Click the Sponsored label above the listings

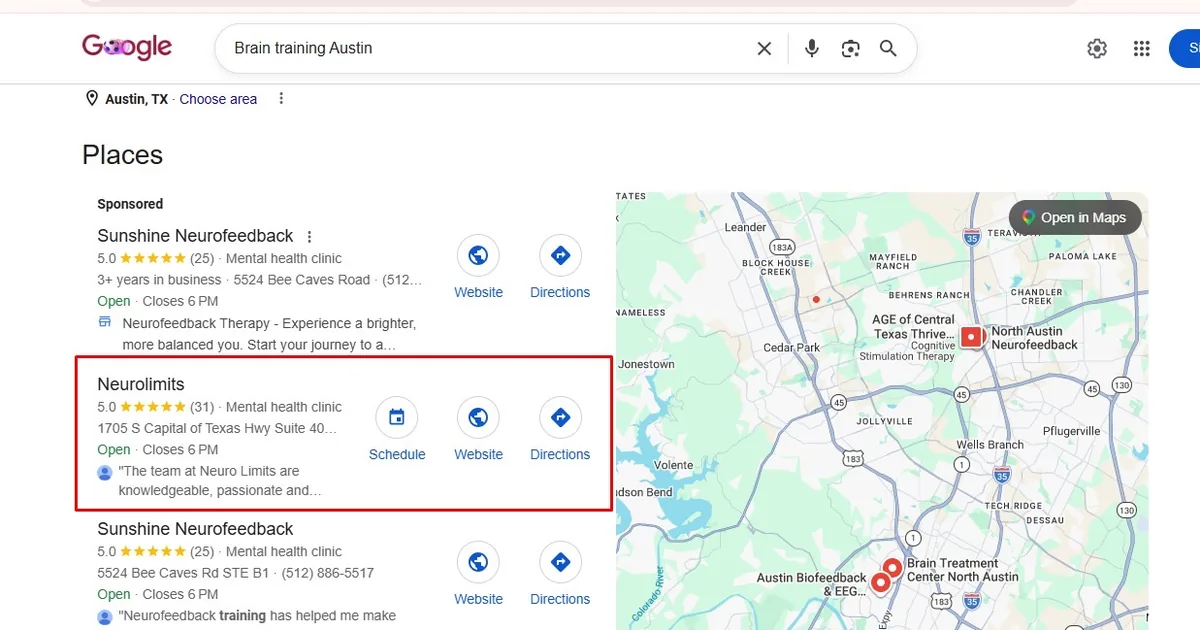pos(130,204)
